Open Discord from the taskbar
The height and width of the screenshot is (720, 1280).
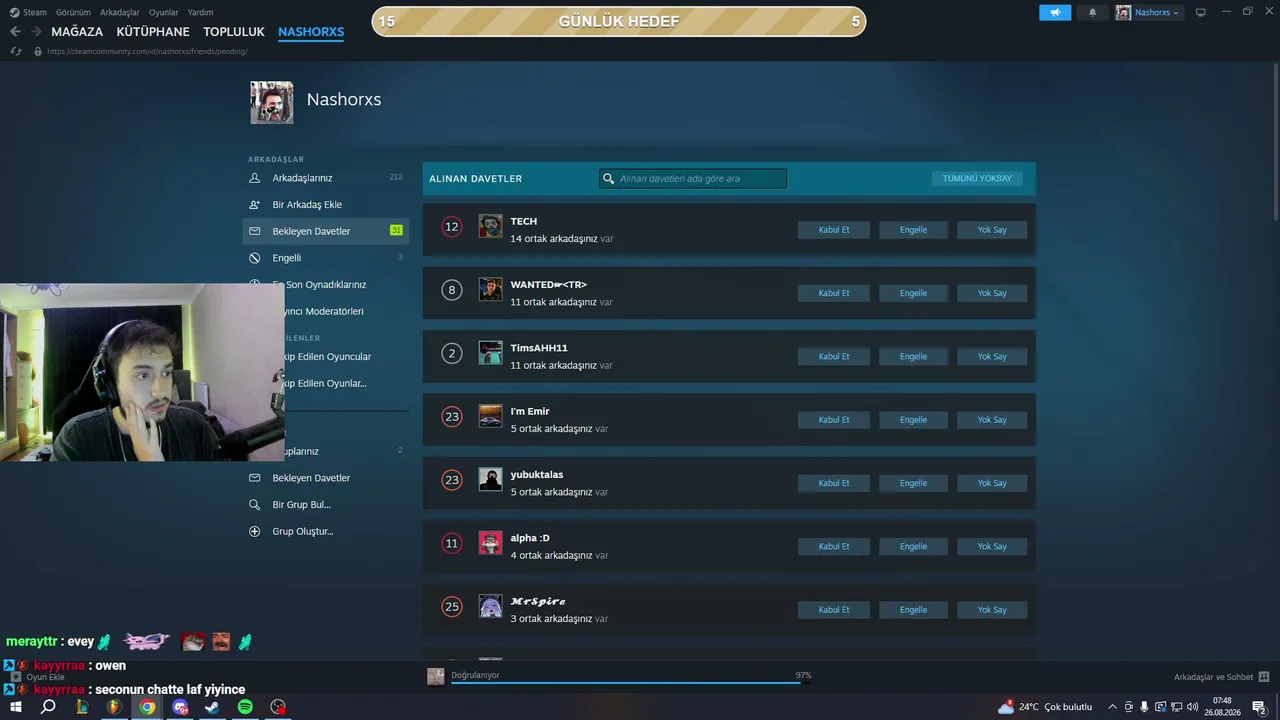(180, 707)
